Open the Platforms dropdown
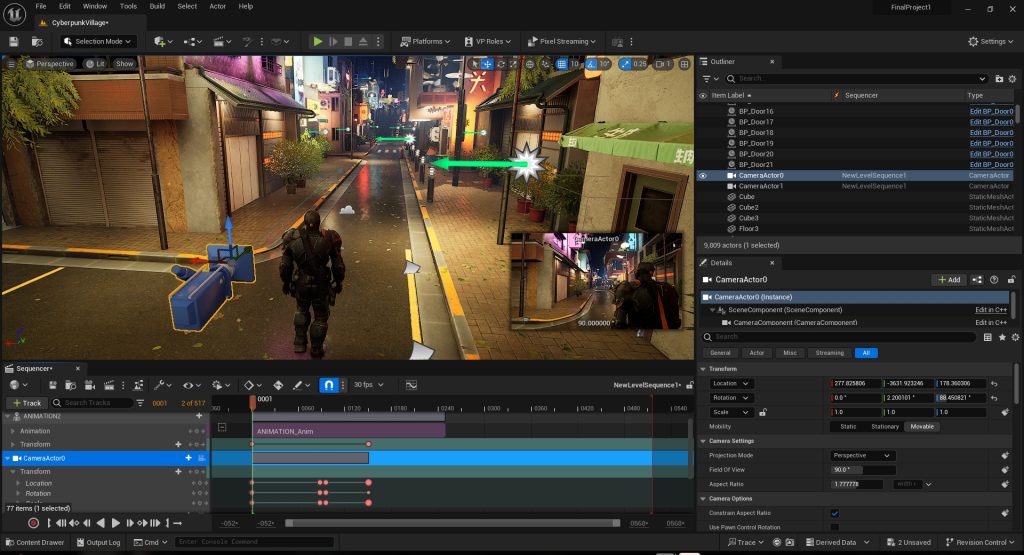The width and height of the screenshot is (1024, 555). [424, 42]
